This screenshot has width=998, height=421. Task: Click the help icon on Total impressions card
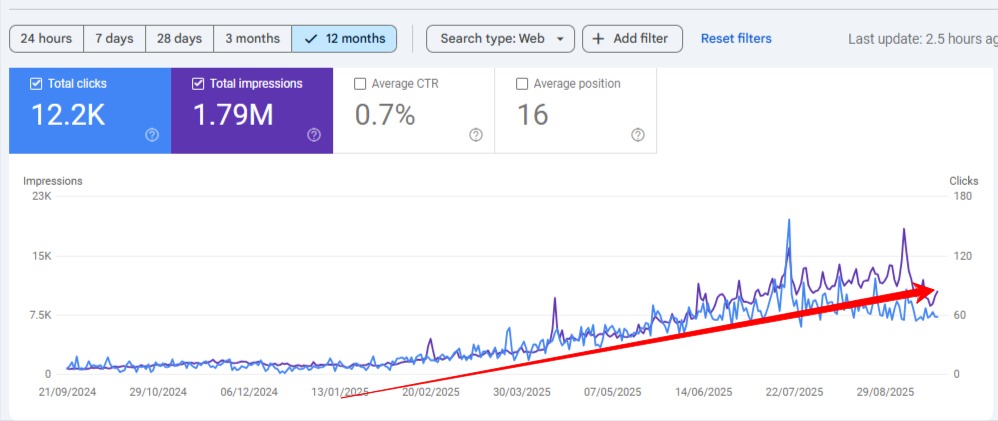(x=314, y=135)
